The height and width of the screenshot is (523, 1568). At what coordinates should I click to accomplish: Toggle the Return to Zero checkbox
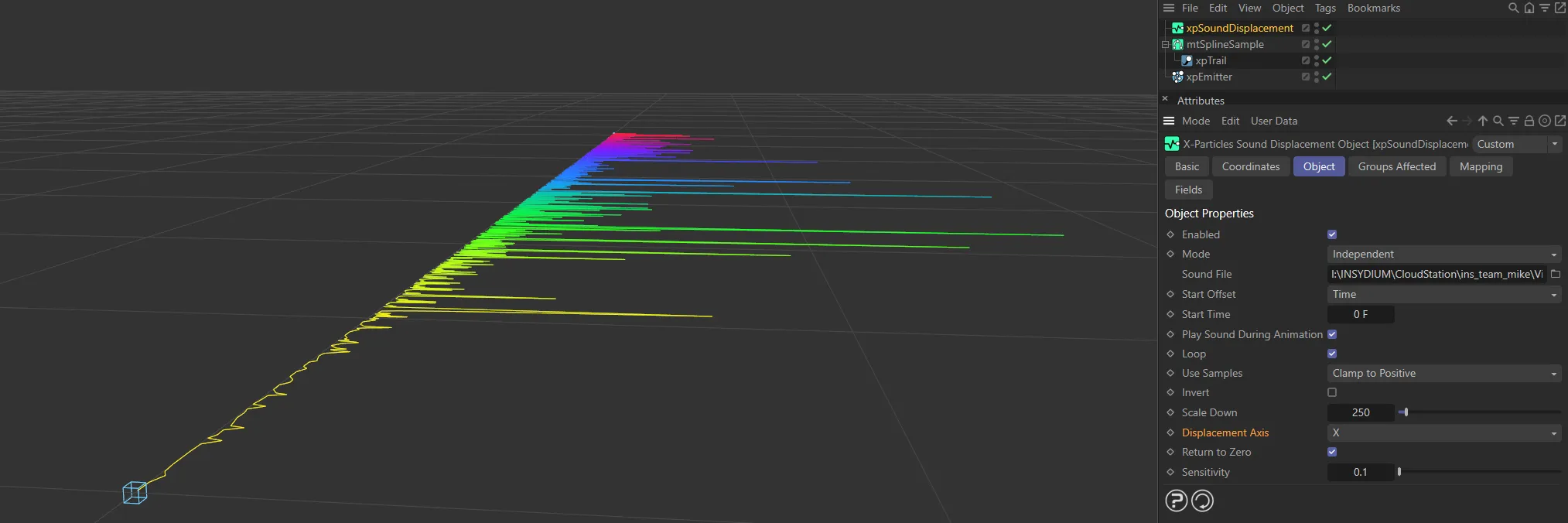click(1332, 452)
